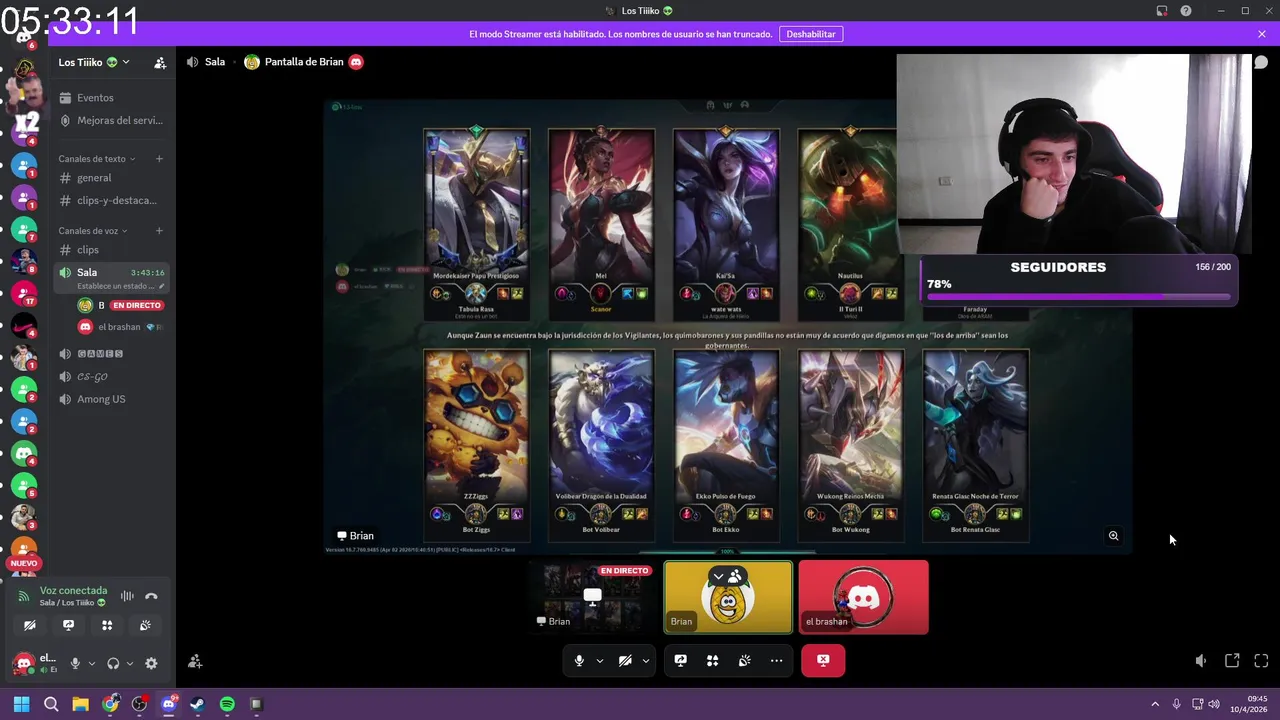The height and width of the screenshot is (720, 1280).
Task: Open the chat bubble icon at top right
Action: (1261, 62)
